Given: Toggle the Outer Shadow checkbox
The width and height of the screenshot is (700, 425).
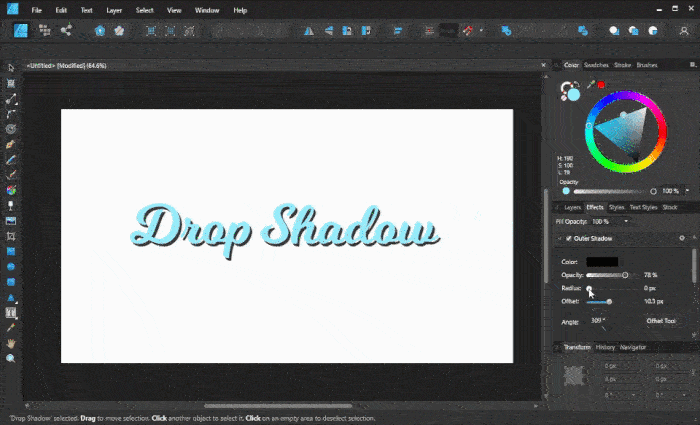Looking at the screenshot, I should click(x=569, y=238).
